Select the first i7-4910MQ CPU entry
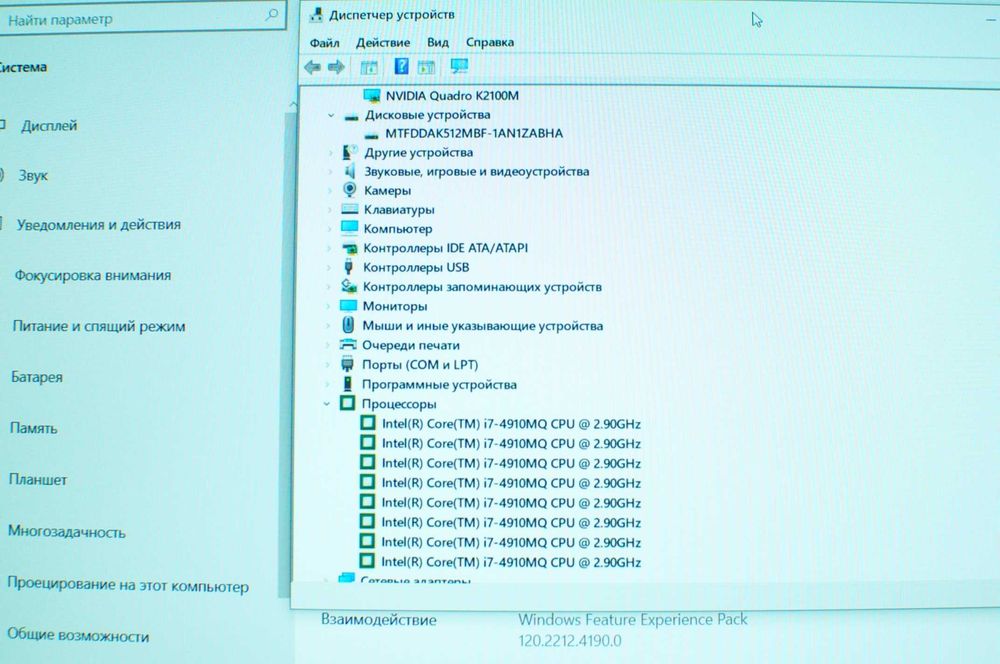1000x664 pixels. [x=511, y=424]
